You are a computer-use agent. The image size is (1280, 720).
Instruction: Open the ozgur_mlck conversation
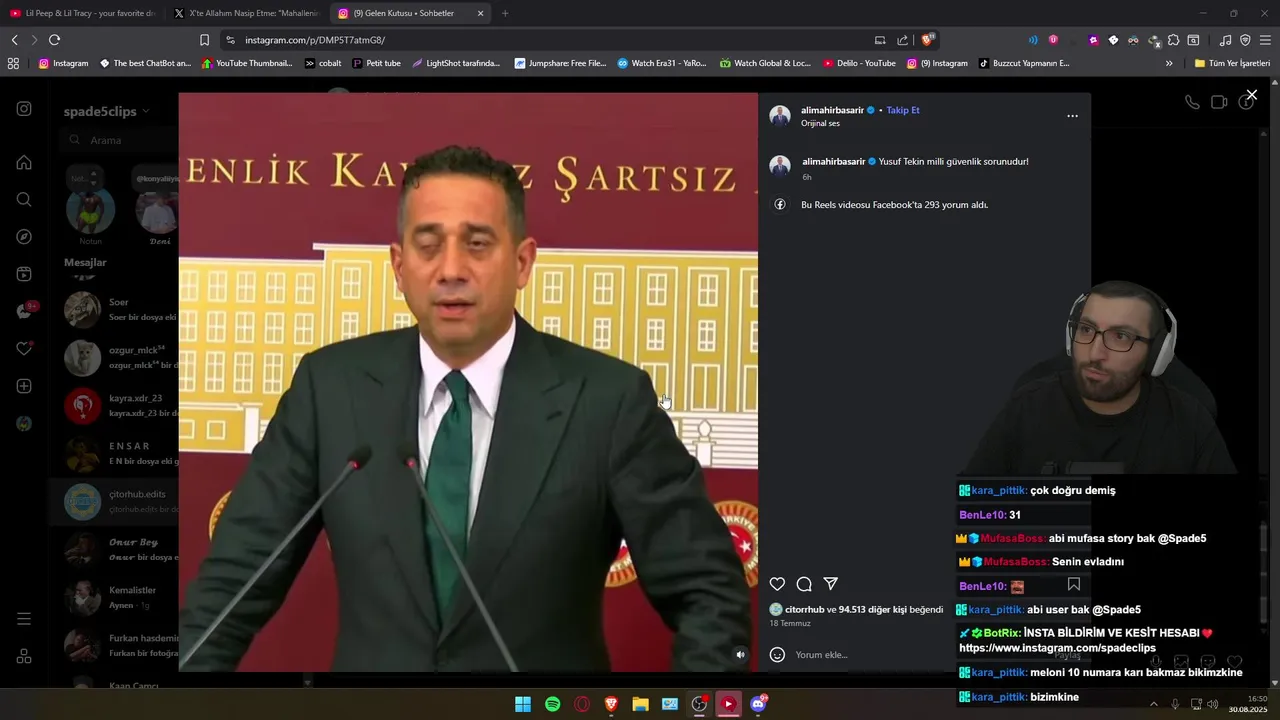pos(115,358)
